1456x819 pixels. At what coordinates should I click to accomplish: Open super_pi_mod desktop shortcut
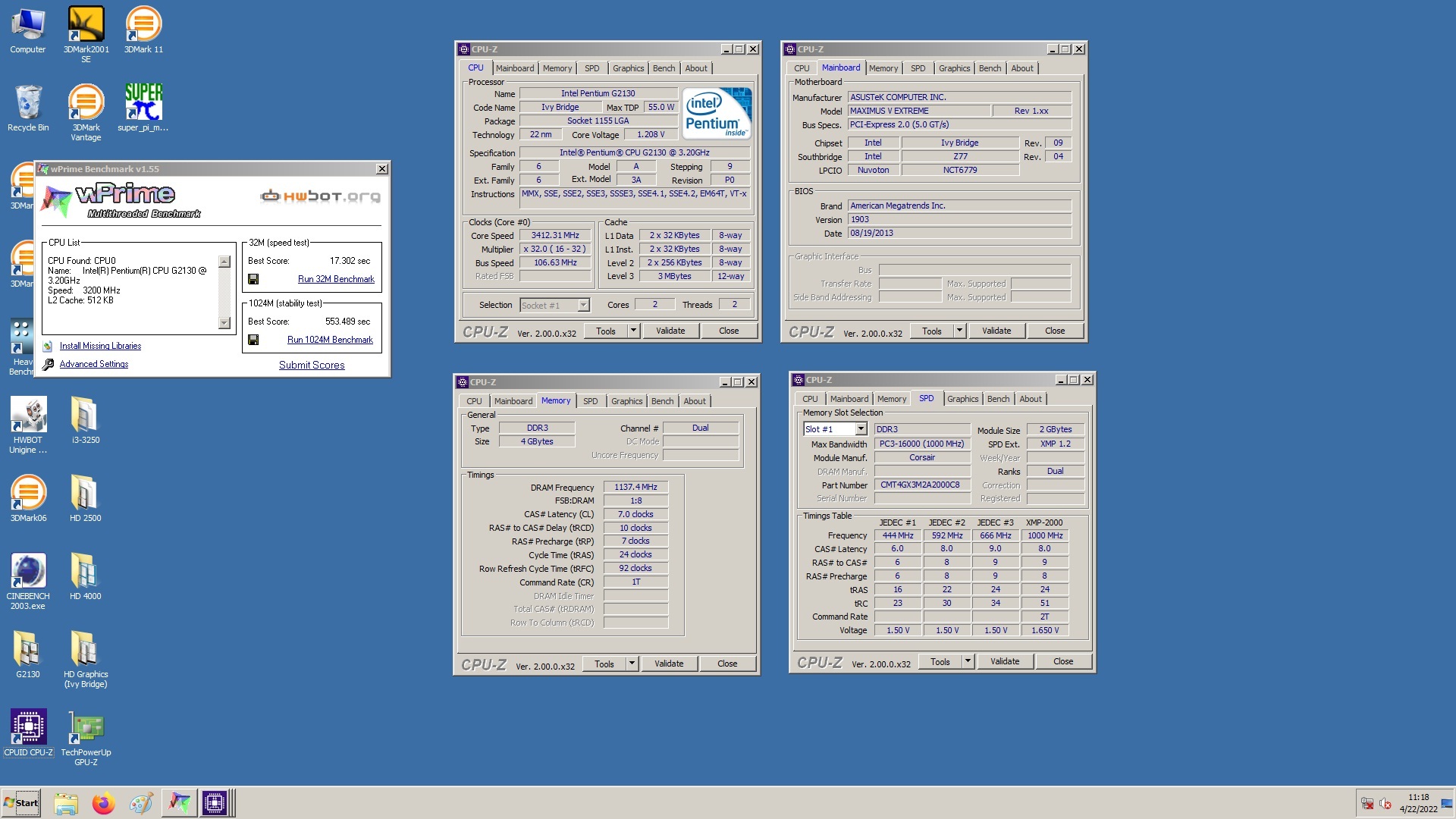(x=143, y=108)
